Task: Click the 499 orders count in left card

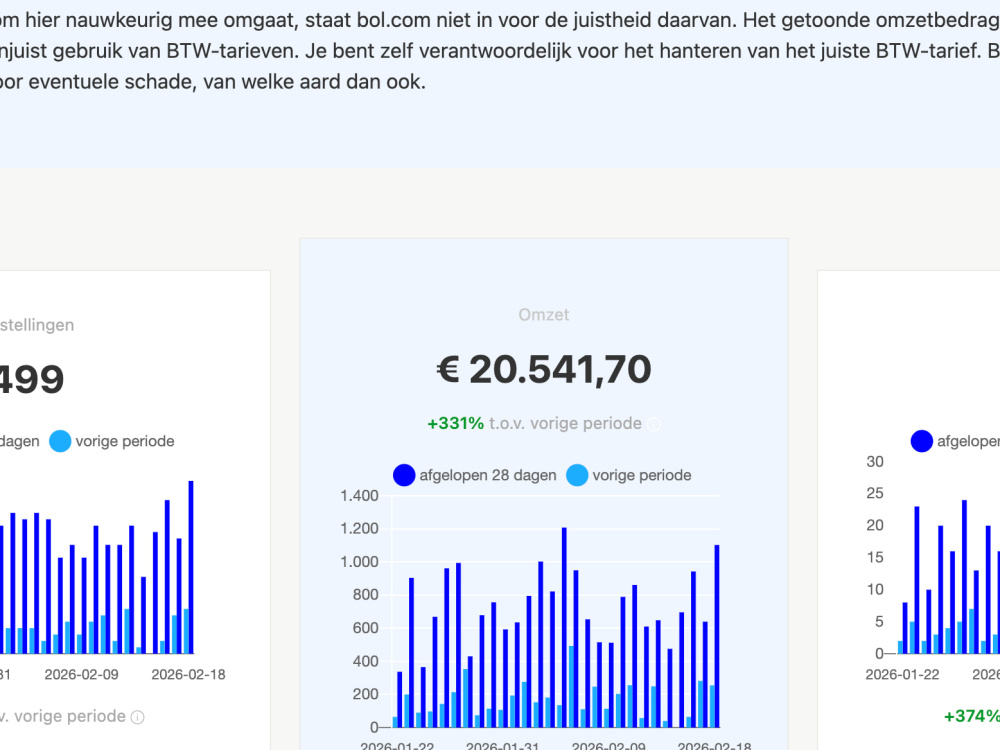Action: pyautogui.click(x=31, y=379)
